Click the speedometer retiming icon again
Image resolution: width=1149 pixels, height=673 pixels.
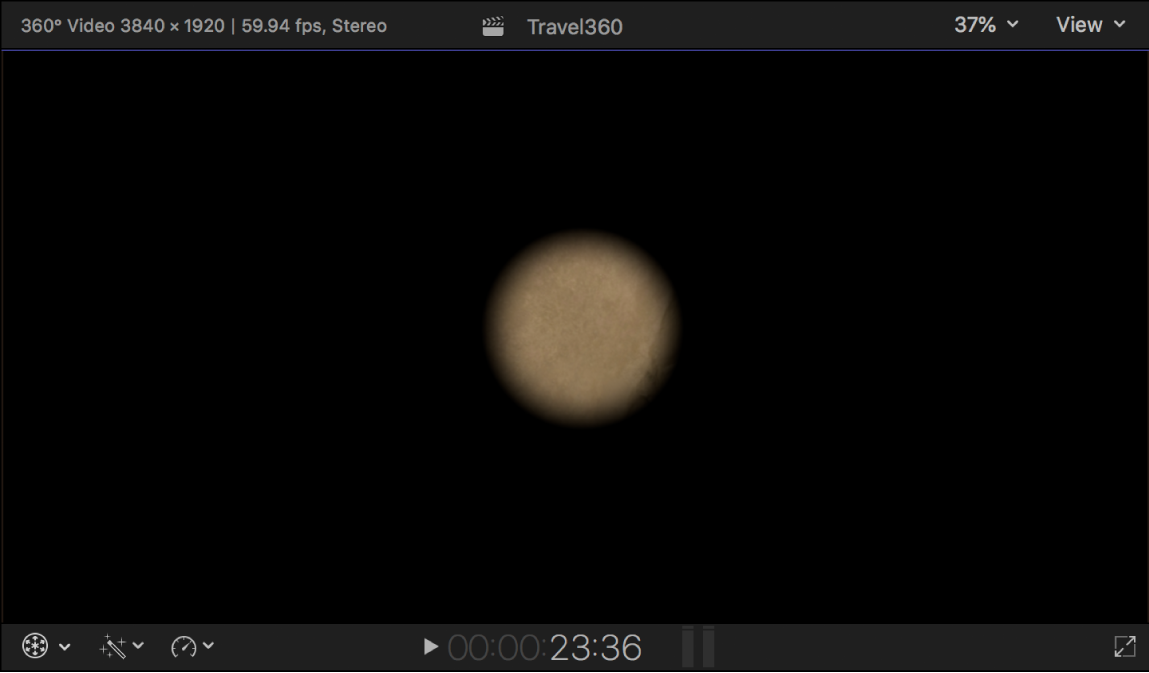(x=185, y=646)
